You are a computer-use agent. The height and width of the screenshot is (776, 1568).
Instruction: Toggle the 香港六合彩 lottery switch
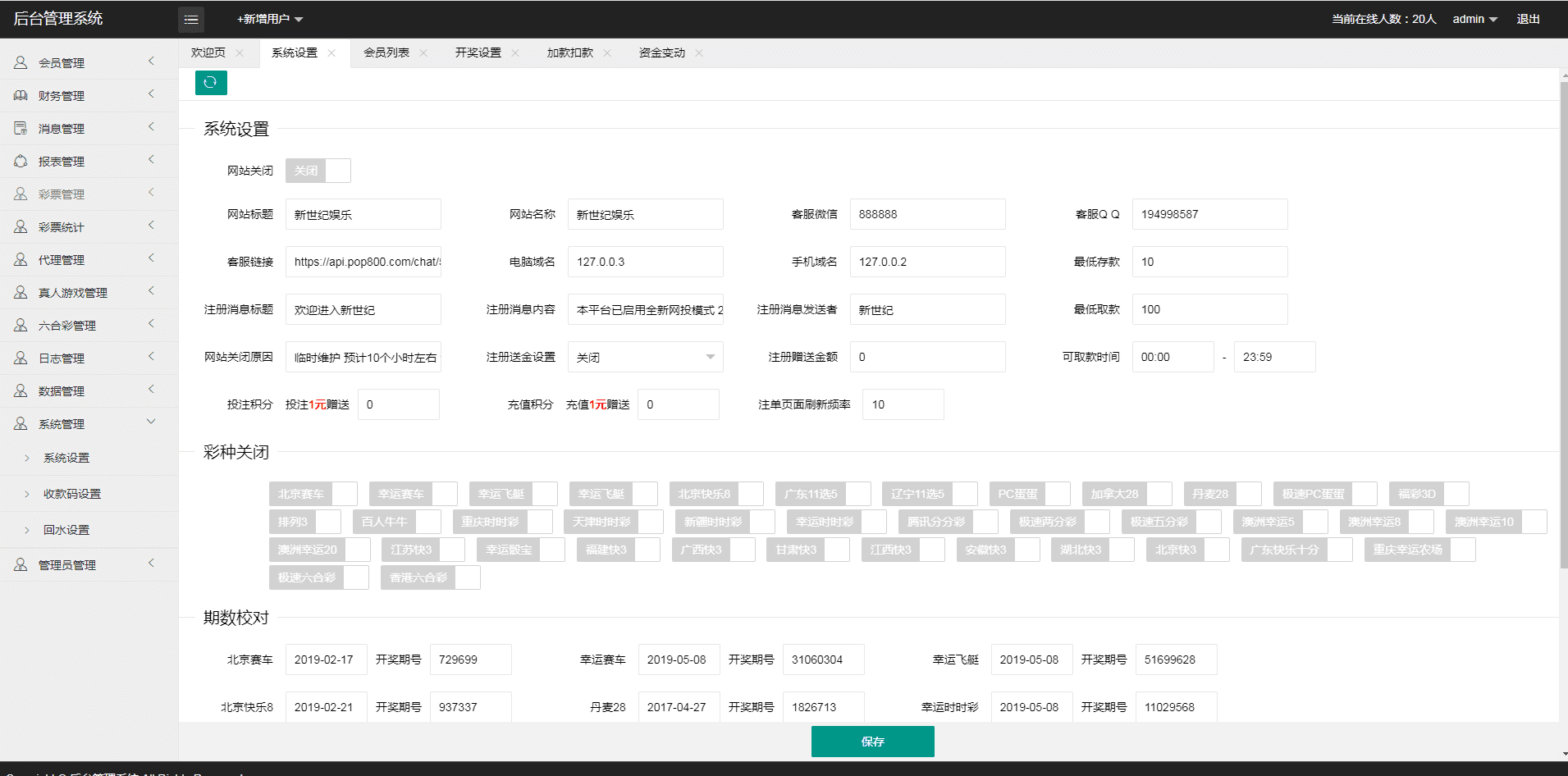point(430,577)
